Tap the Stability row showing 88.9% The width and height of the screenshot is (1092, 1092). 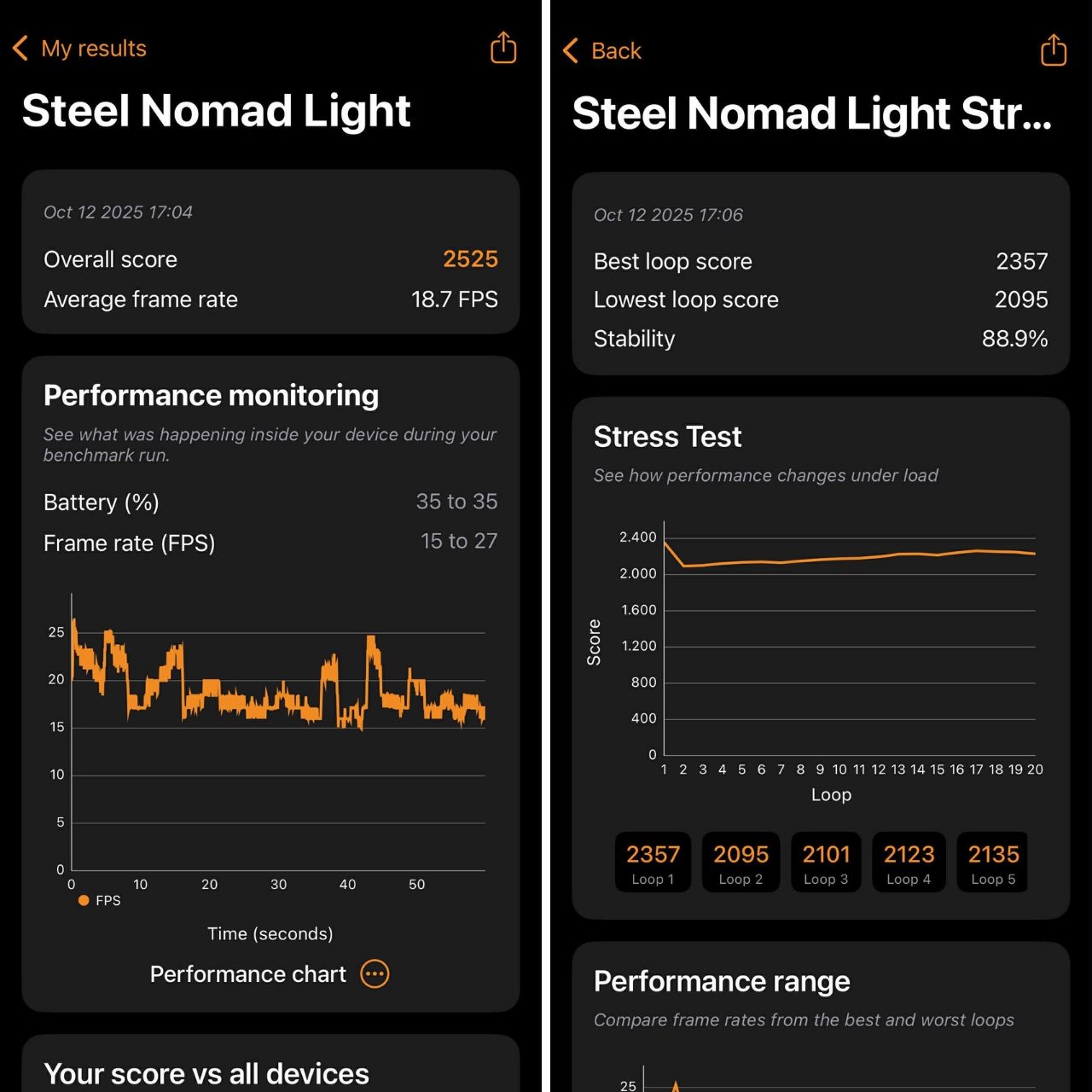tap(820, 339)
